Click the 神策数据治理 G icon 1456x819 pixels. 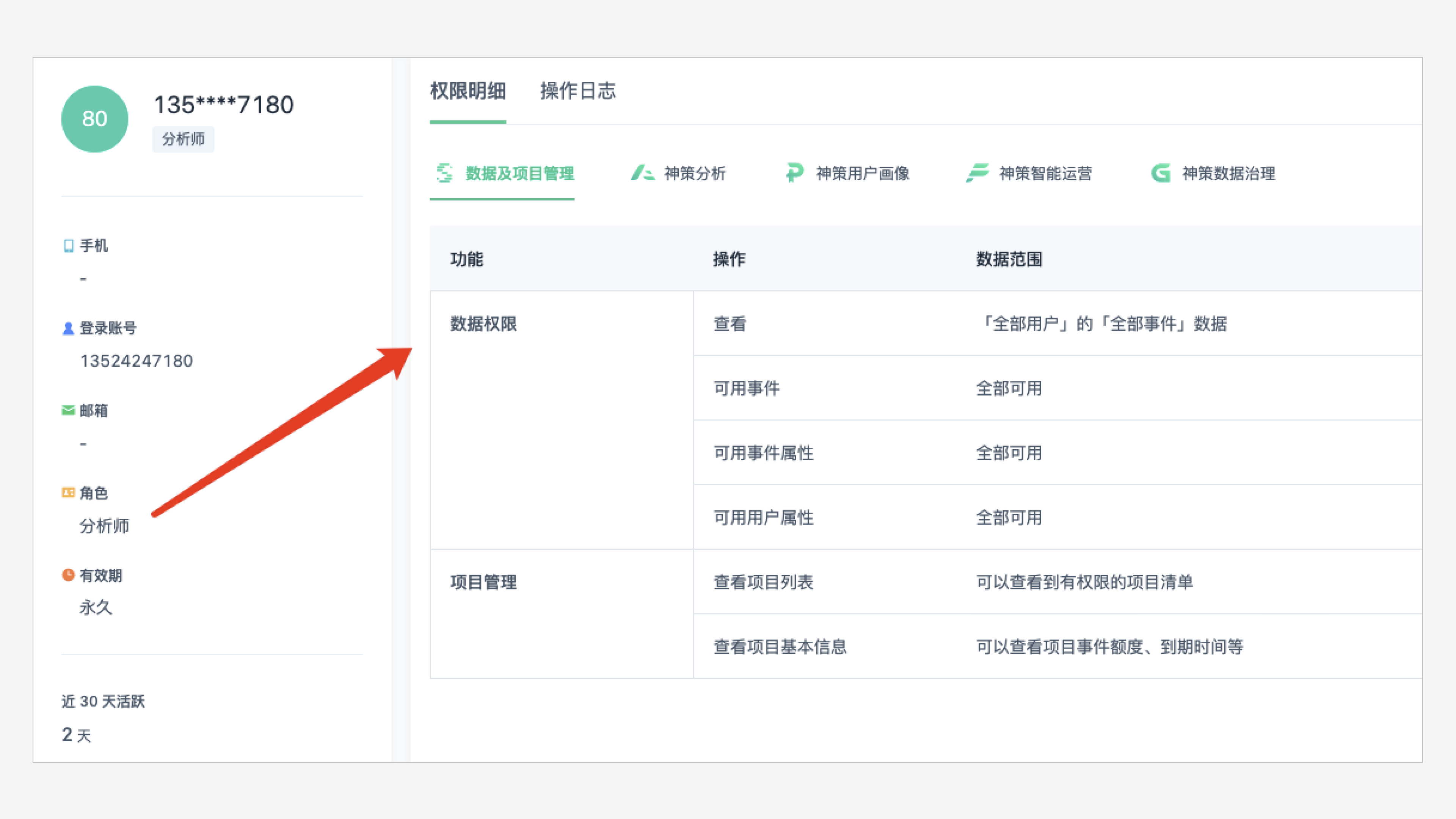click(x=1160, y=173)
